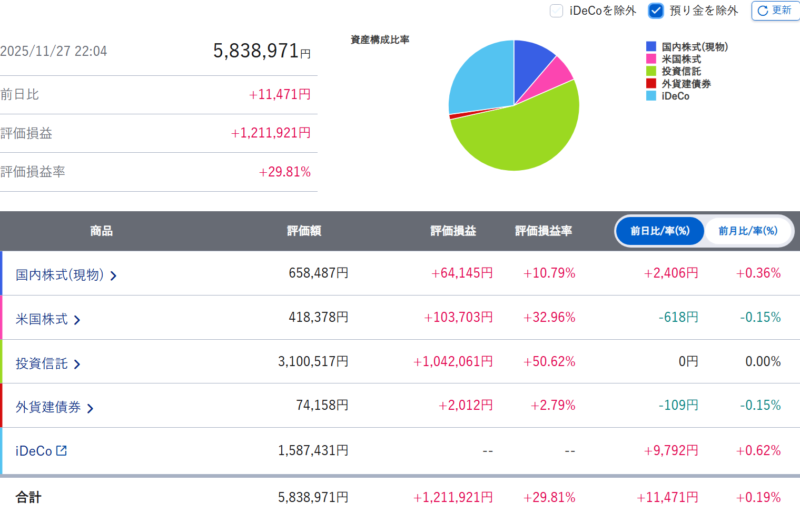Screen dimensions: 800x512
Task: Click the 評価額 column header
Action: (x=303, y=231)
